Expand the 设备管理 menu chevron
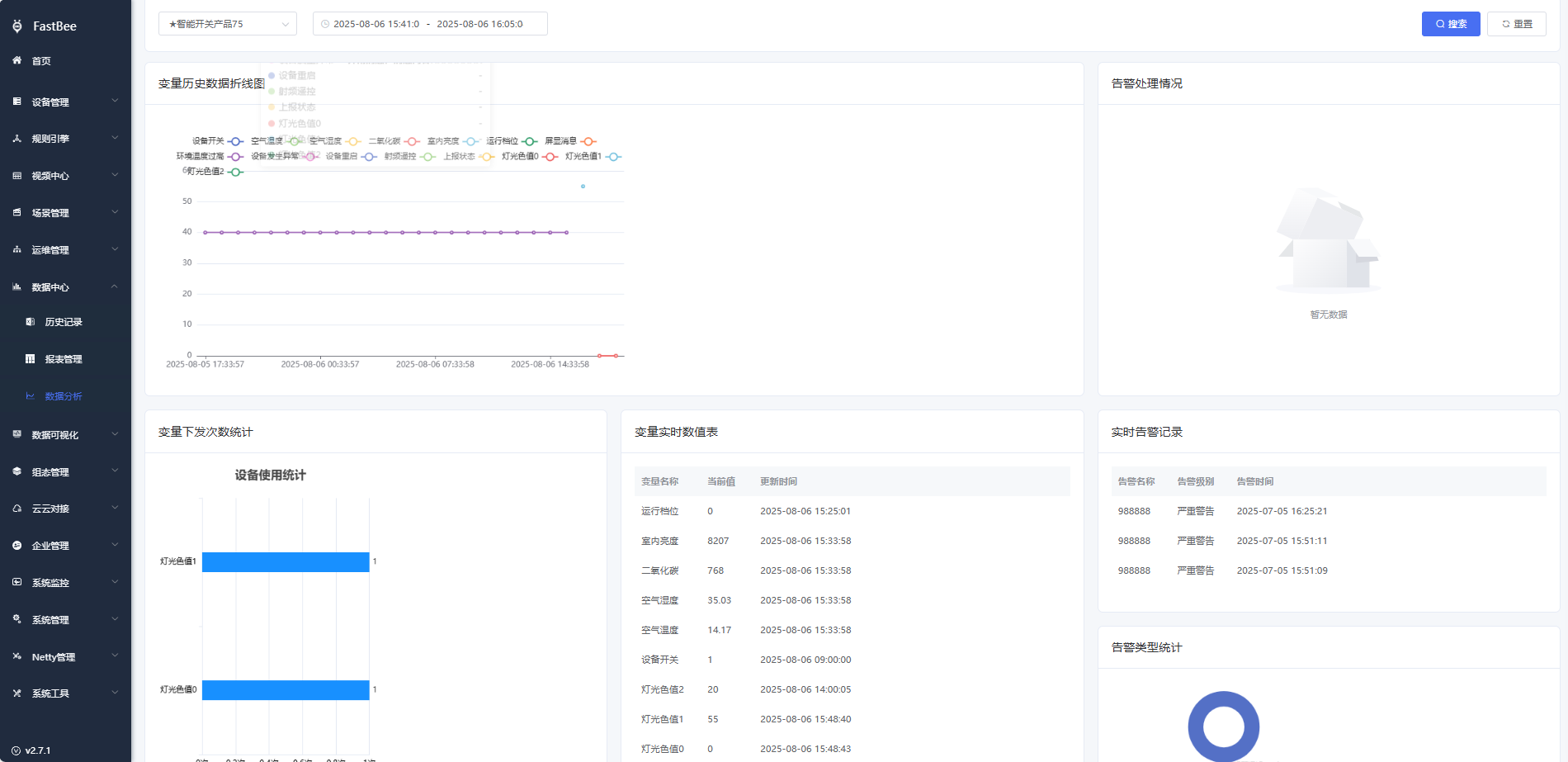The image size is (1568, 762). point(115,101)
